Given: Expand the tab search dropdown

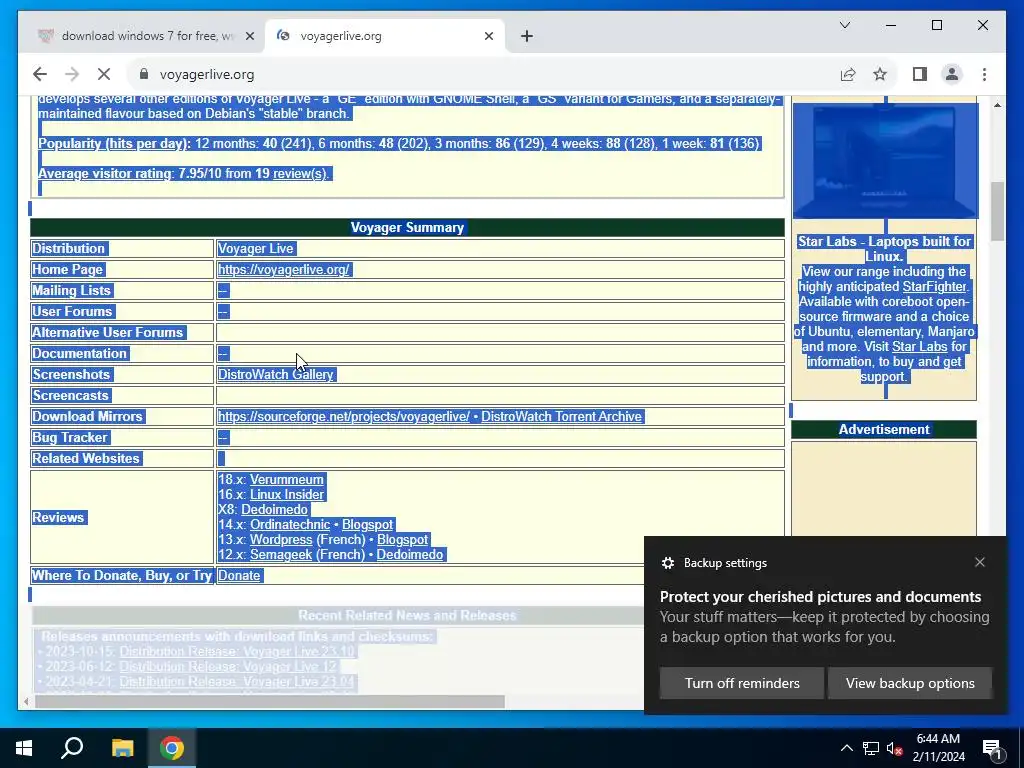Looking at the screenshot, I should tap(844, 25).
